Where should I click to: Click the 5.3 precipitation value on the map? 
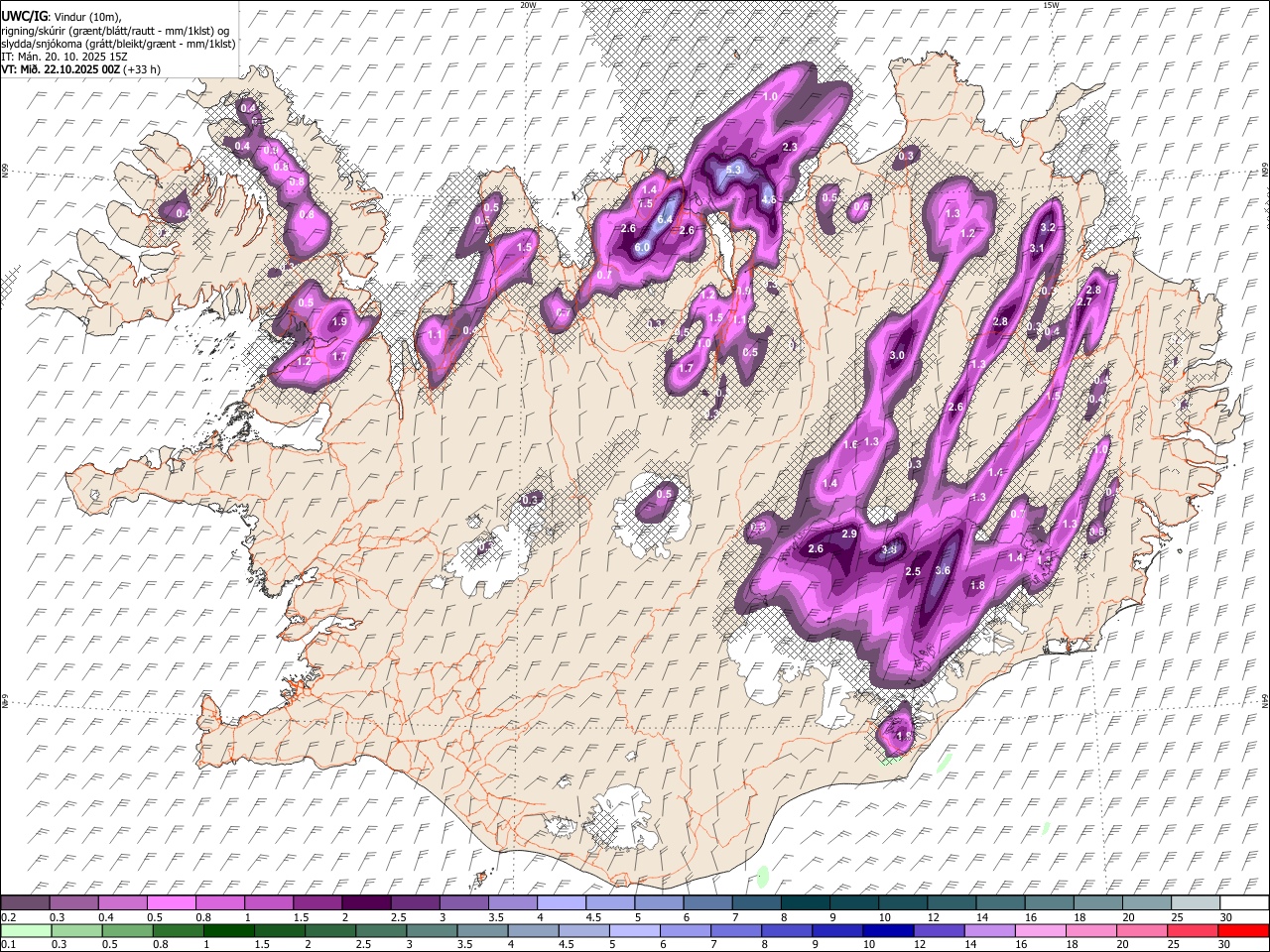click(734, 170)
